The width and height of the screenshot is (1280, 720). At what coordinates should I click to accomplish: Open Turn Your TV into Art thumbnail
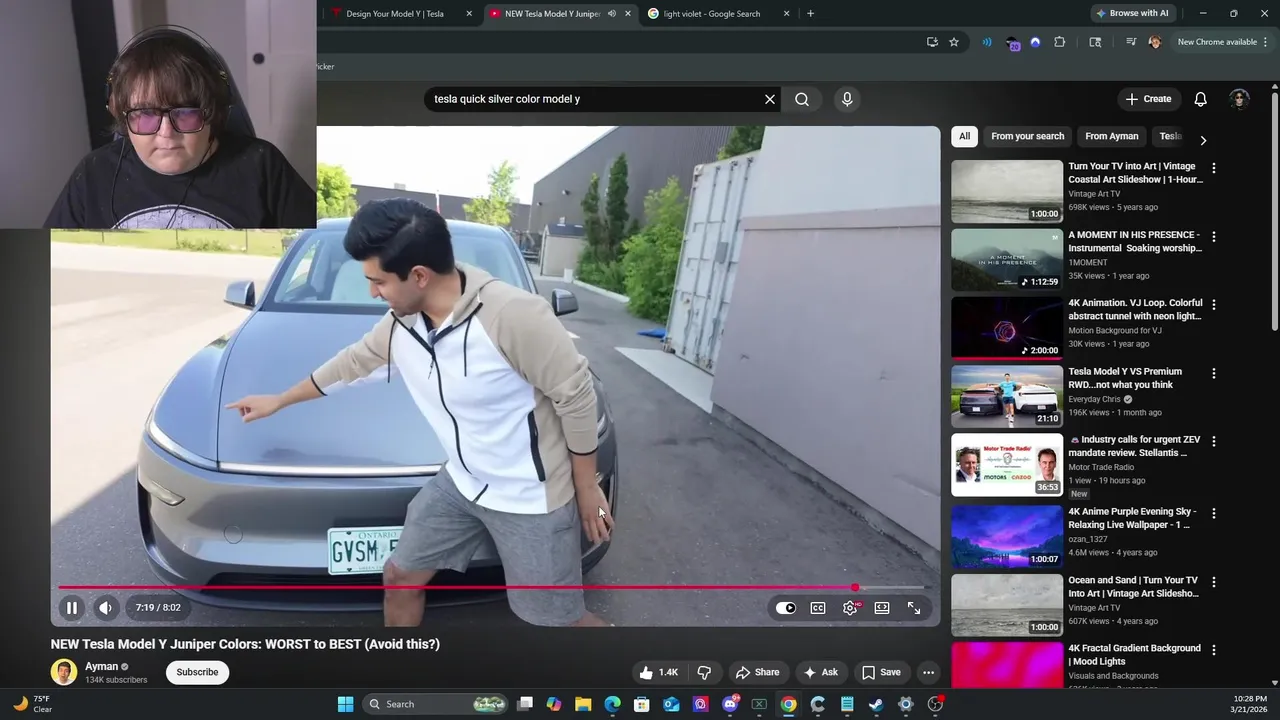click(1007, 191)
